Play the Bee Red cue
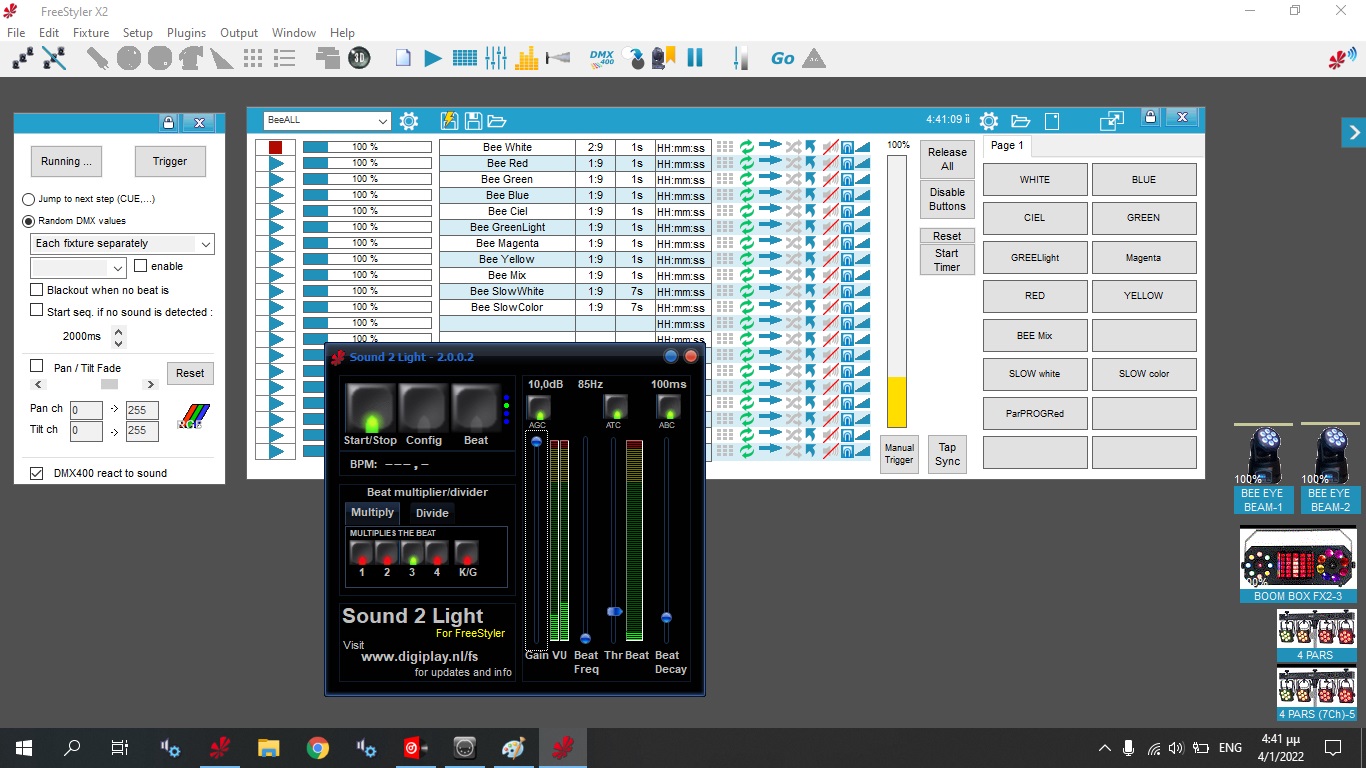Image resolution: width=1366 pixels, height=768 pixels. point(276,163)
